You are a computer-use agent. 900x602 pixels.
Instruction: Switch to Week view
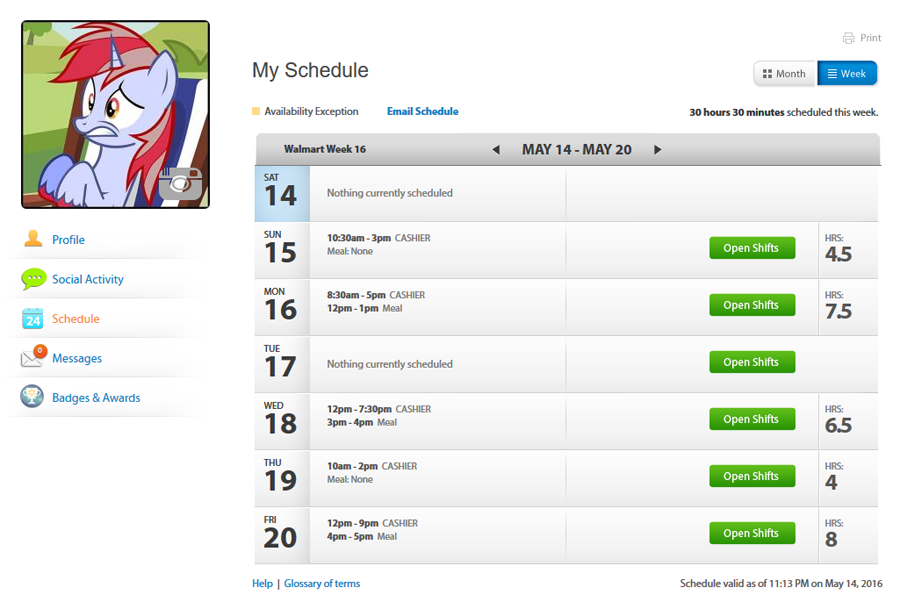point(847,74)
